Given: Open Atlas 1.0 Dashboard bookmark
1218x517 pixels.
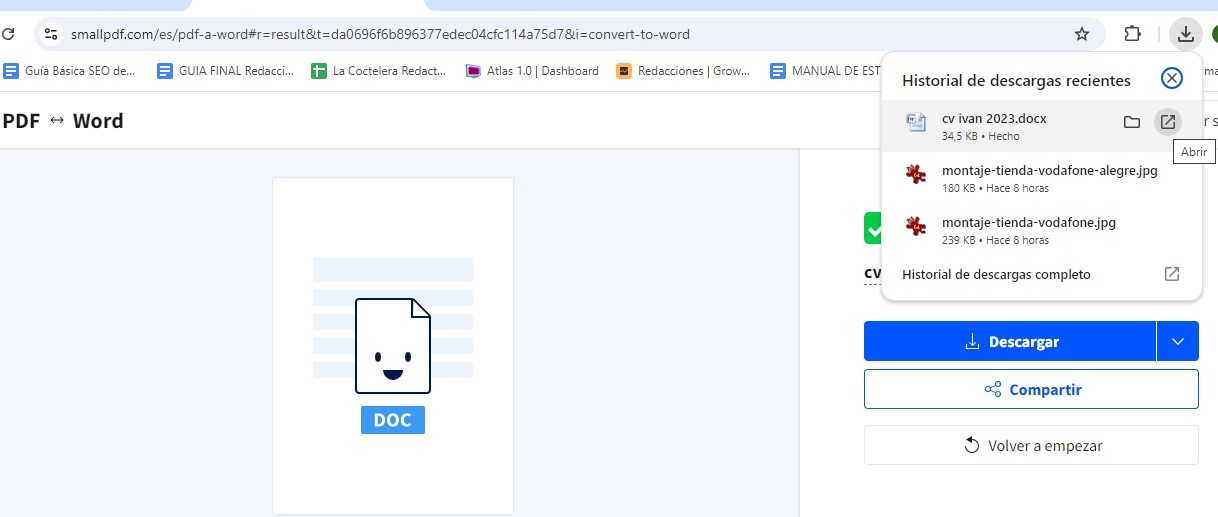Looking at the screenshot, I should tap(533, 71).
